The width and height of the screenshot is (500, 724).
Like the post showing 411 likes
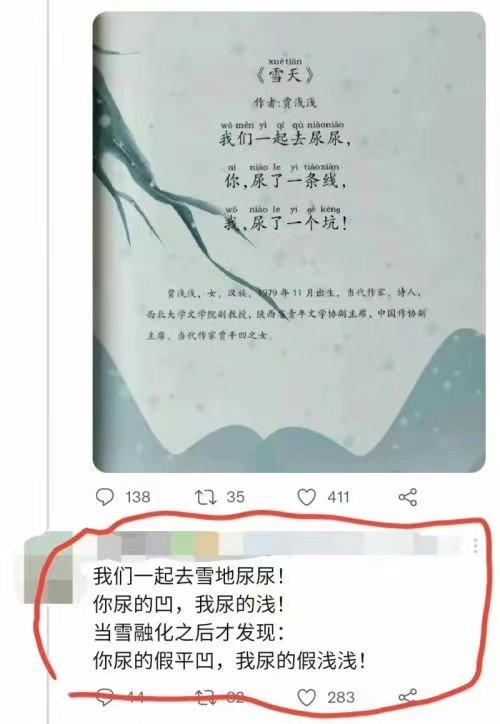(307, 497)
